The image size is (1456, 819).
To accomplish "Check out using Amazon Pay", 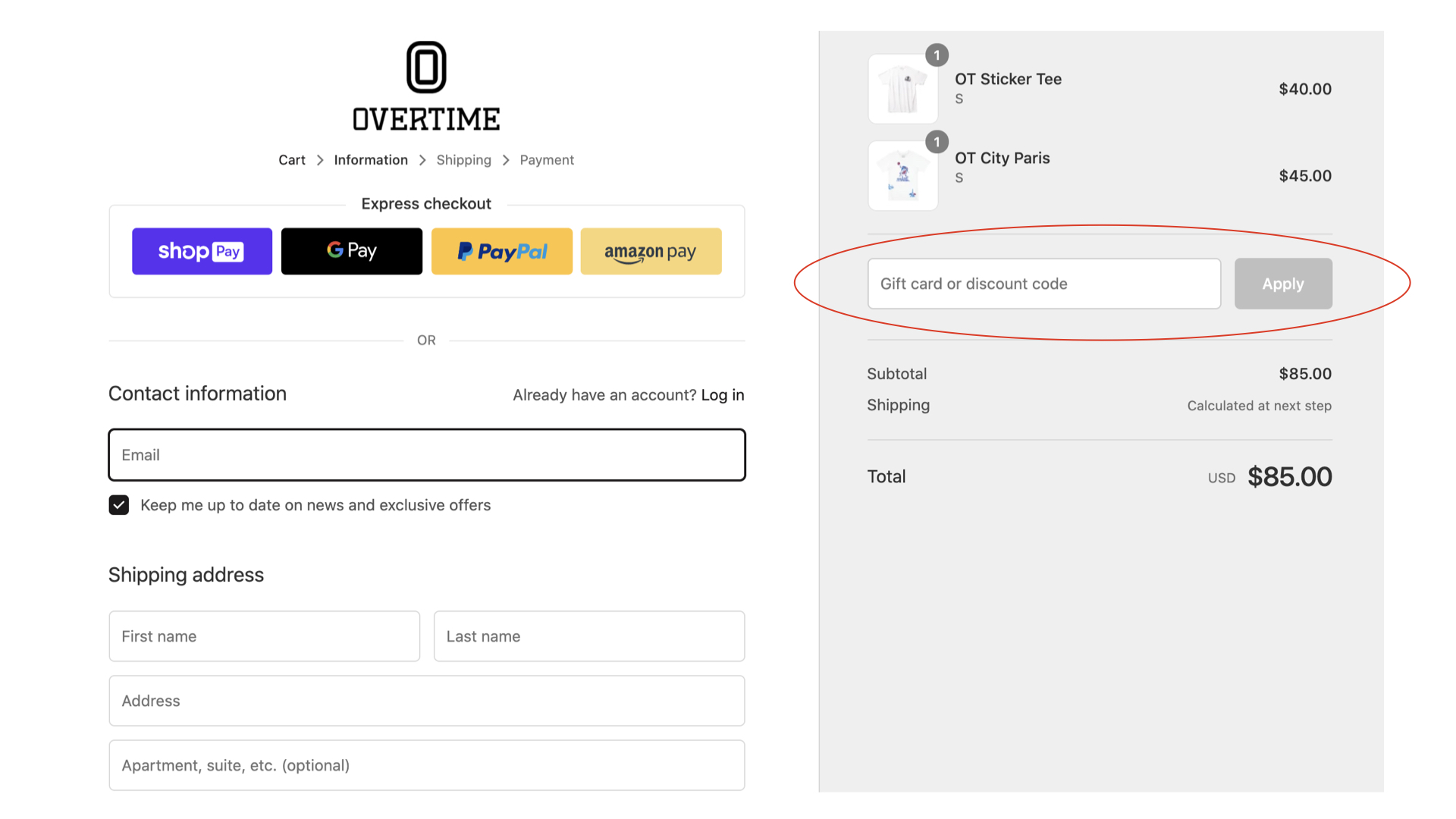I will [x=651, y=251].
